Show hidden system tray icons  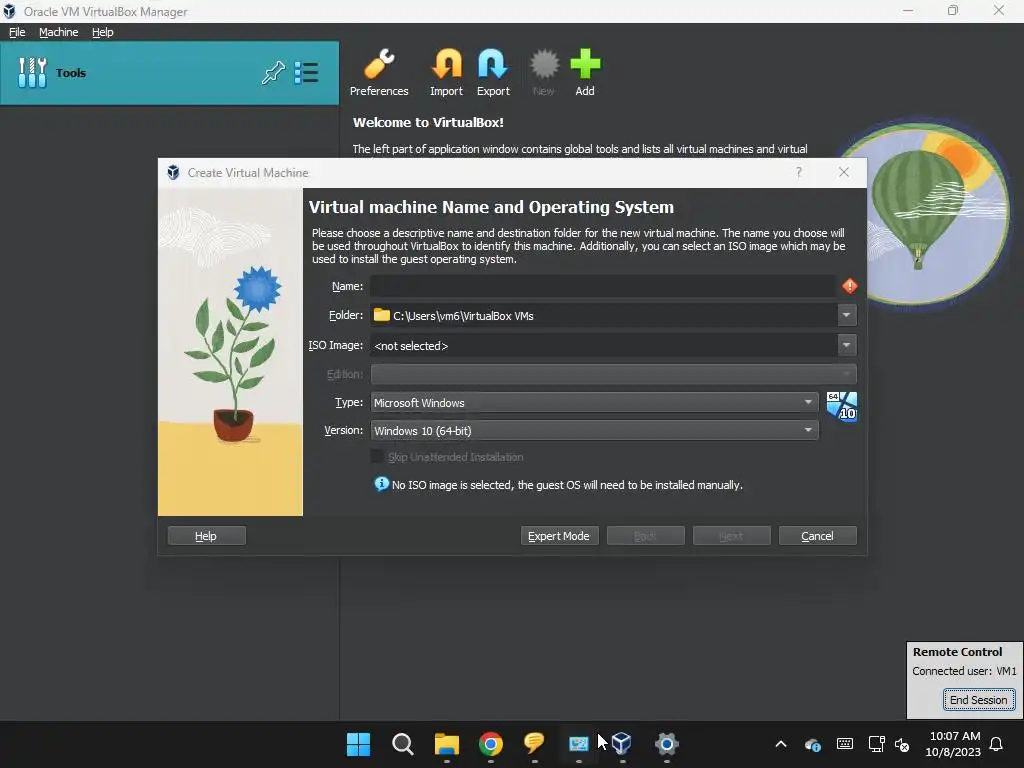[x=780, y=744]
